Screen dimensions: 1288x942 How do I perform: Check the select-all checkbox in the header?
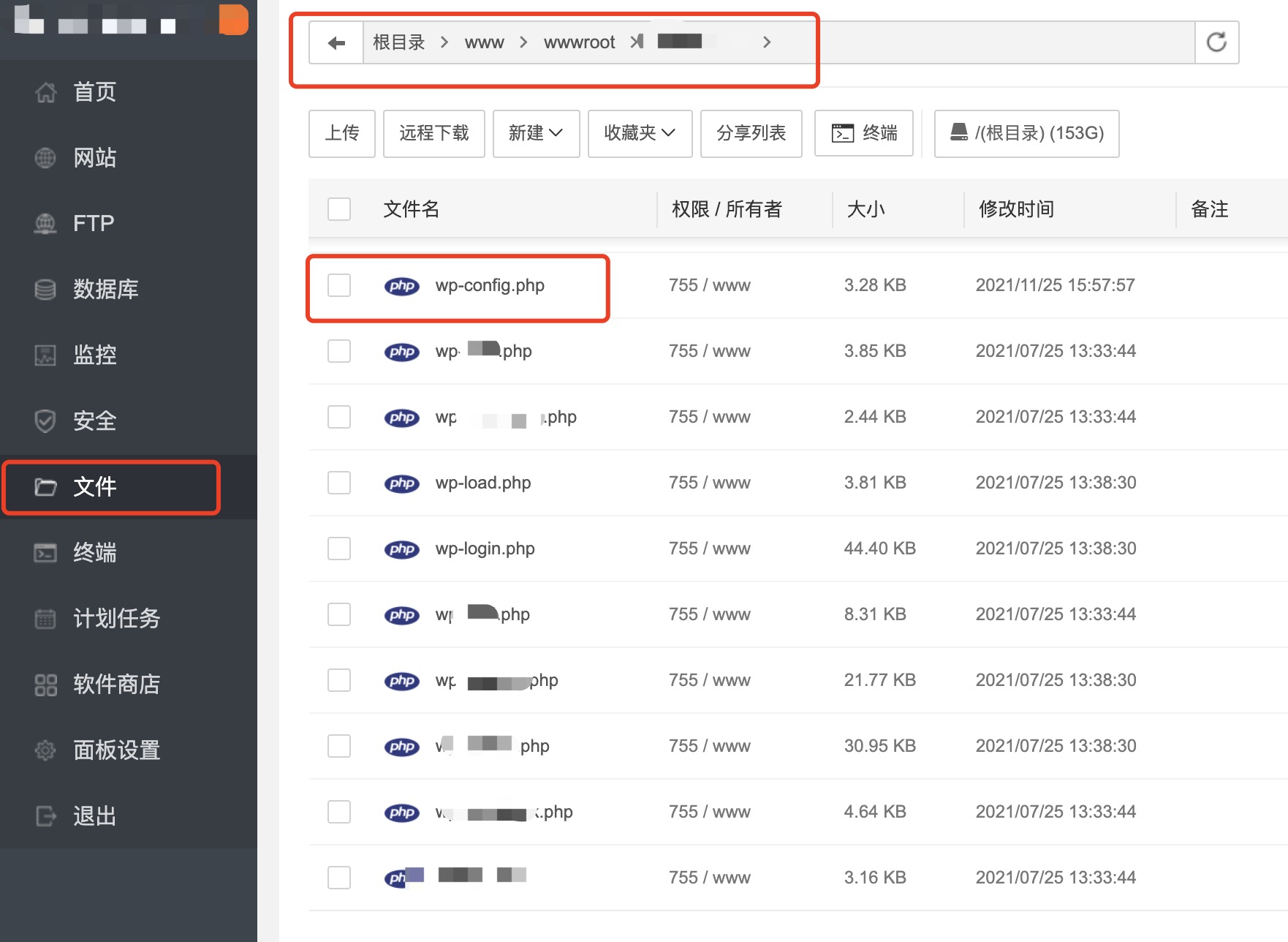point(338,209)
